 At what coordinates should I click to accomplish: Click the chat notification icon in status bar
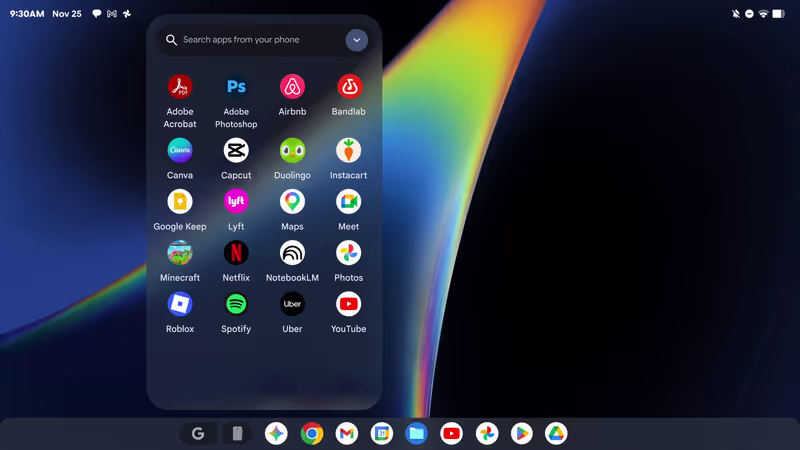(x=96, y=14)
